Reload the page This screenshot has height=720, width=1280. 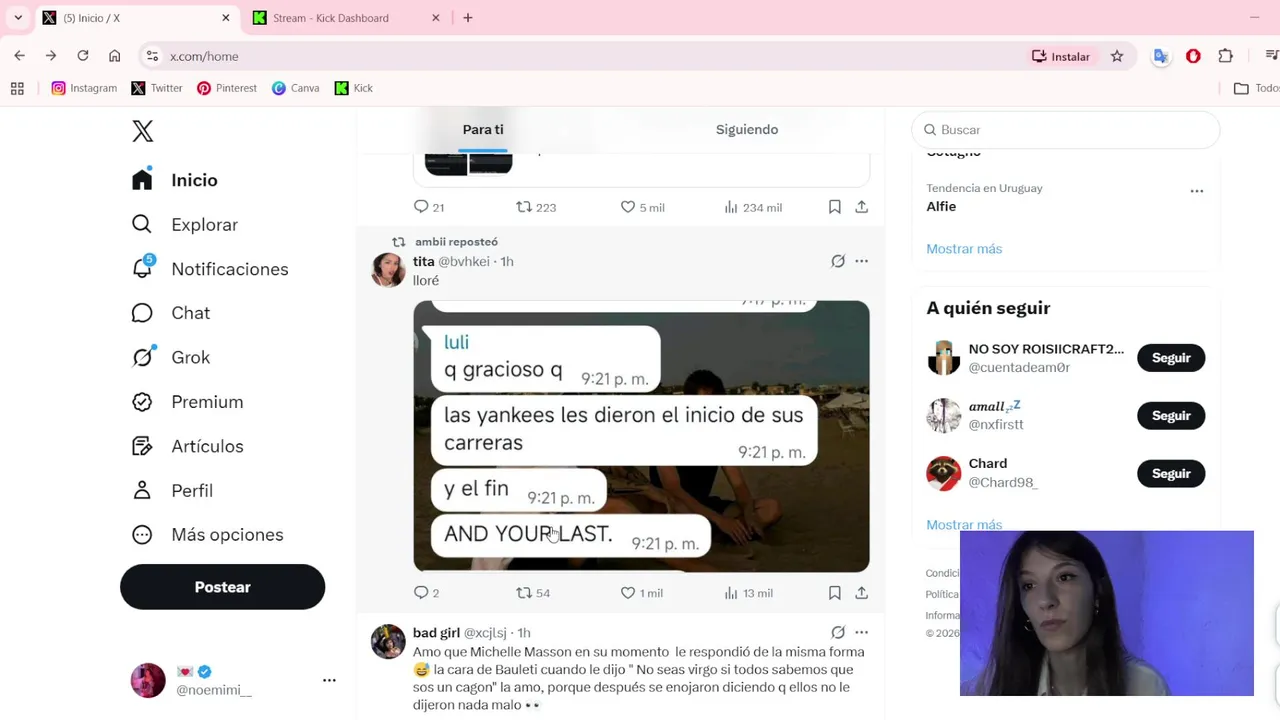83,56
